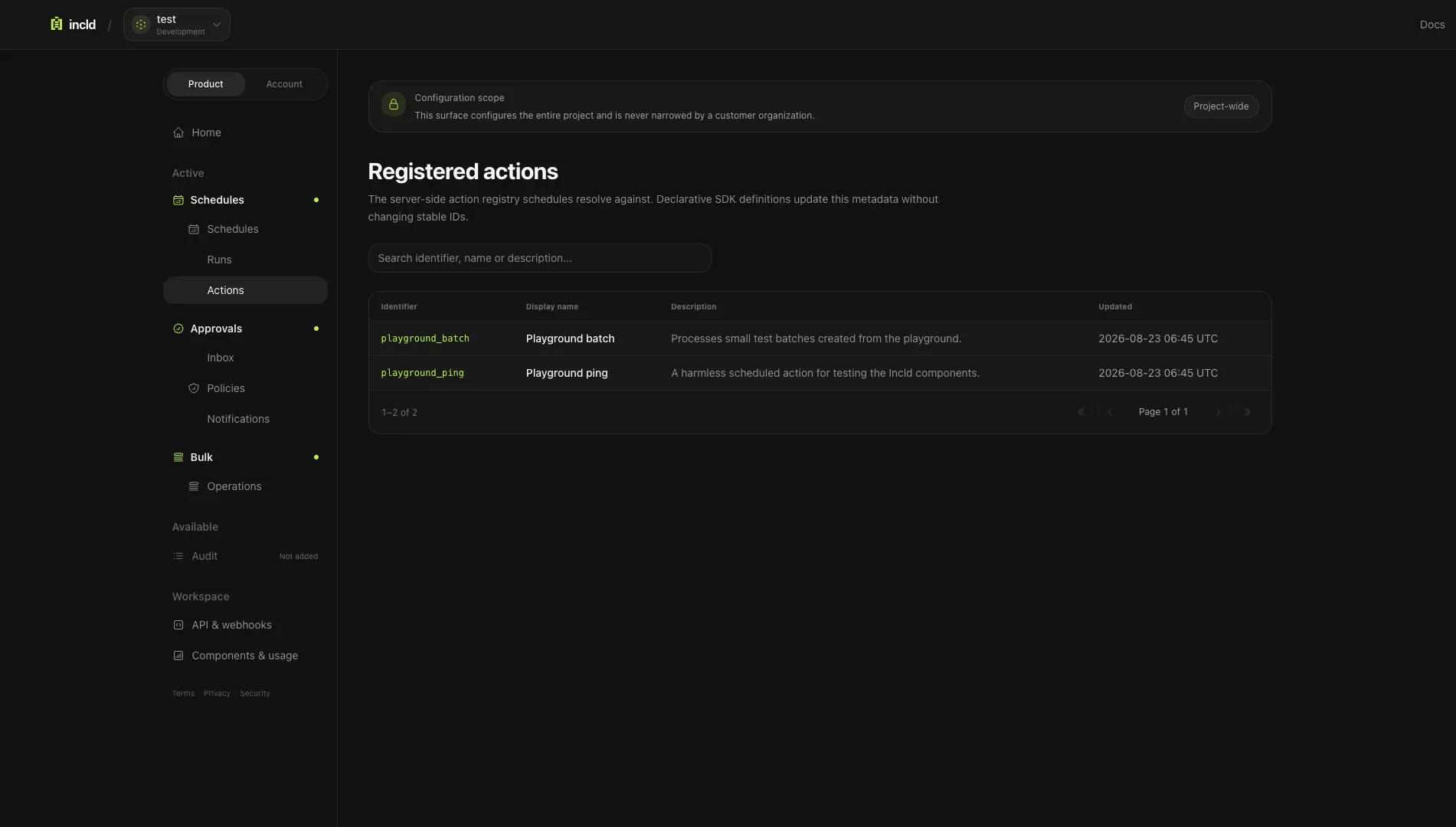Go to the previous page arrow
The width and height of the screenshot is (1456, 827).
[1111, 412]
